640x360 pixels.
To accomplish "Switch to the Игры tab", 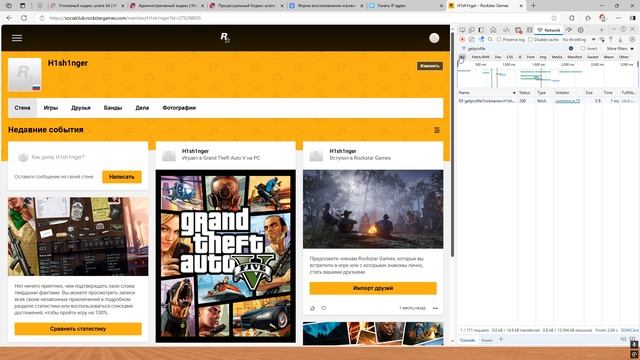I will click(x=51, y=108).
